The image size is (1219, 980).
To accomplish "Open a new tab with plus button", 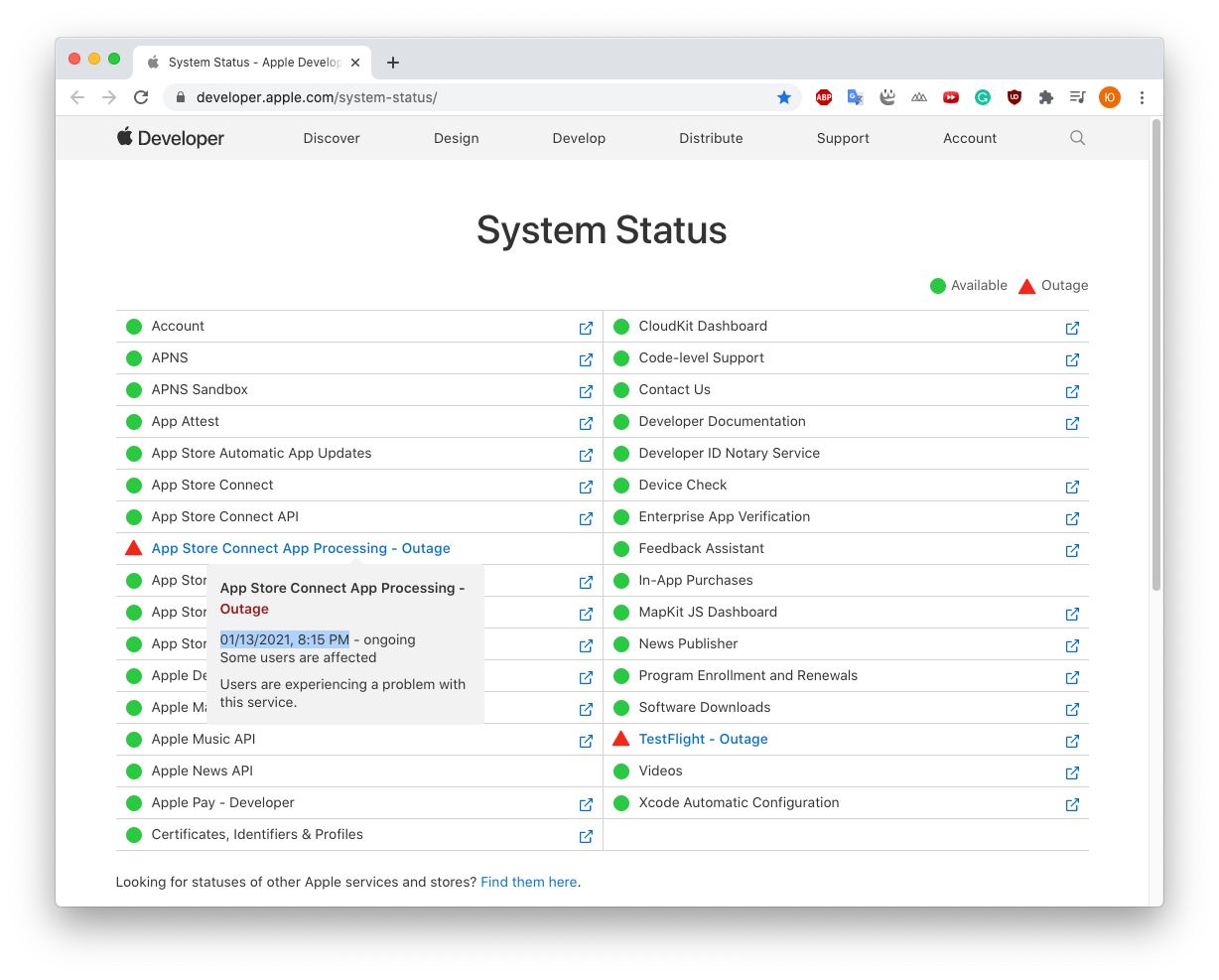I will coord(393,63).
